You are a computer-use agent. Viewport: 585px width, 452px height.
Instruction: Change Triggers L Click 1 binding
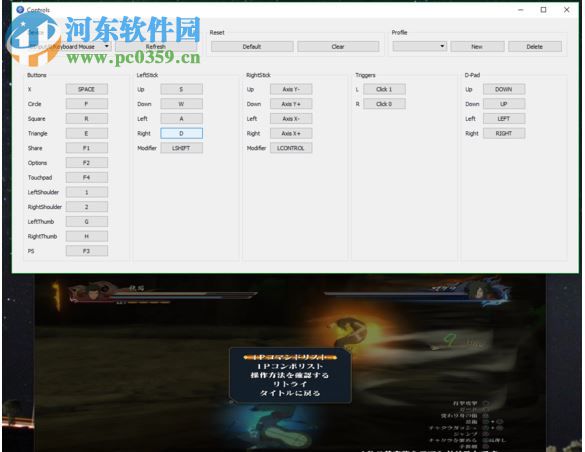pyautogui.click(x=384, y=89)
